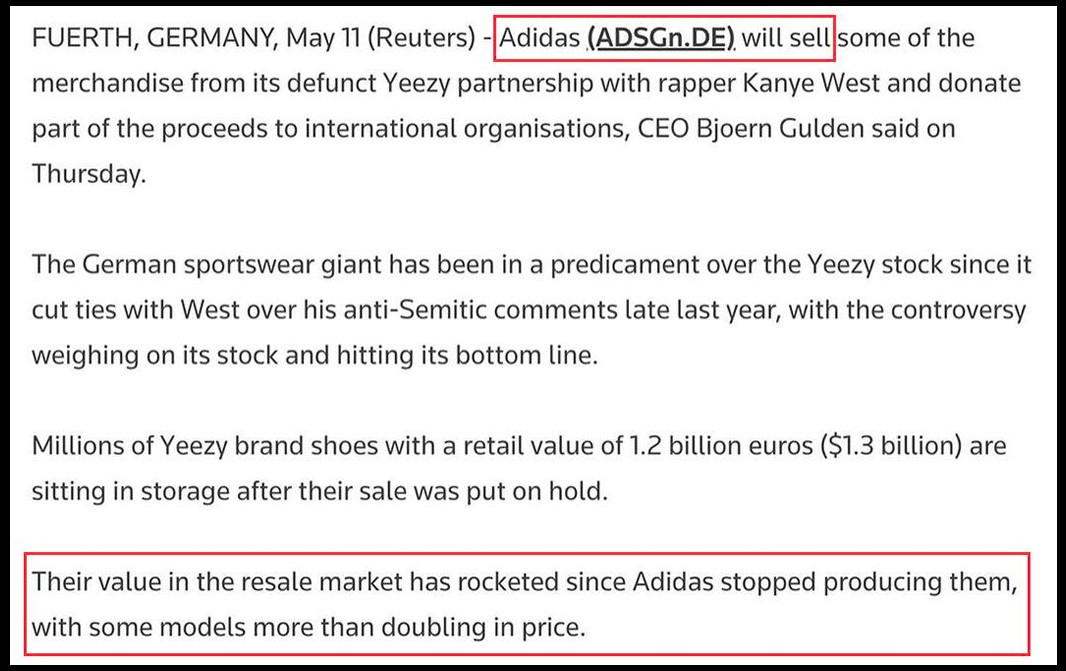Click the word Adidas before the ticker

(539, 37)
